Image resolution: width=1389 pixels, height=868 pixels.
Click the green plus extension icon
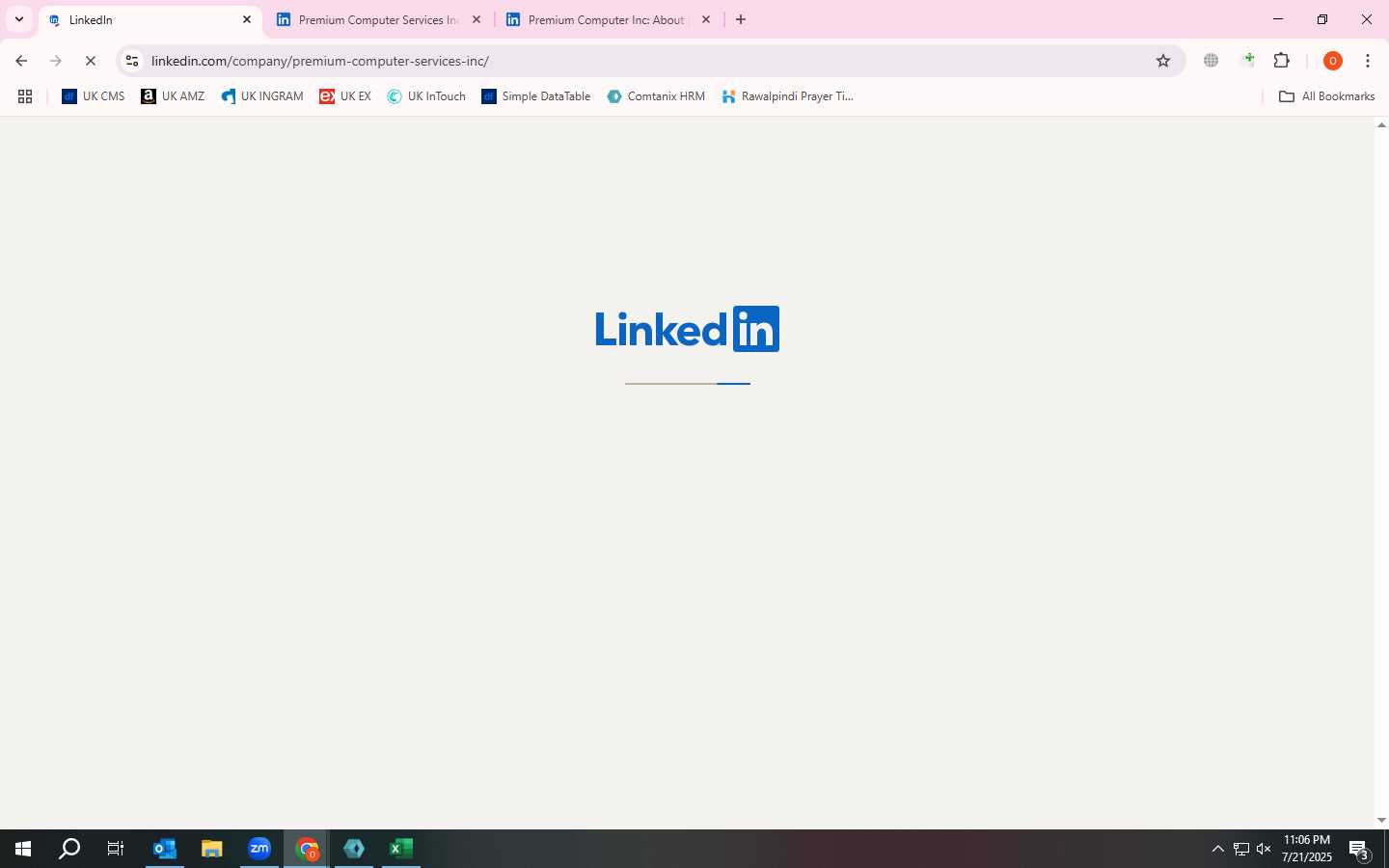tap(1247, 61)
